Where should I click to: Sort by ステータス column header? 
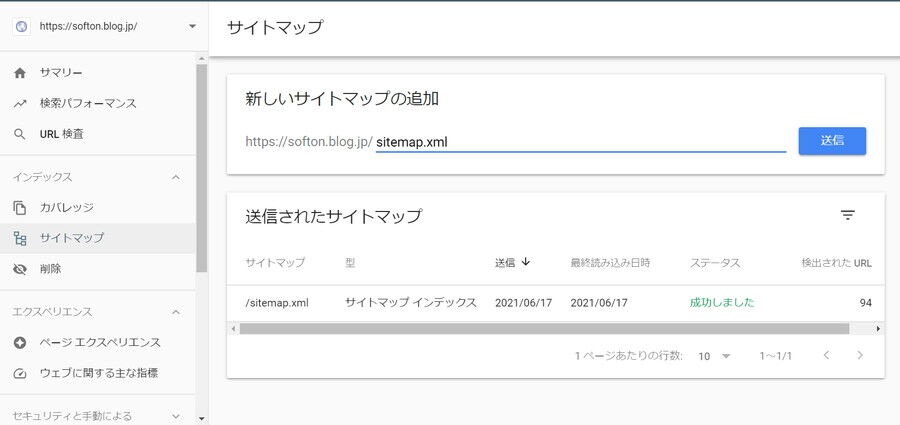click(x=715, y=263)
